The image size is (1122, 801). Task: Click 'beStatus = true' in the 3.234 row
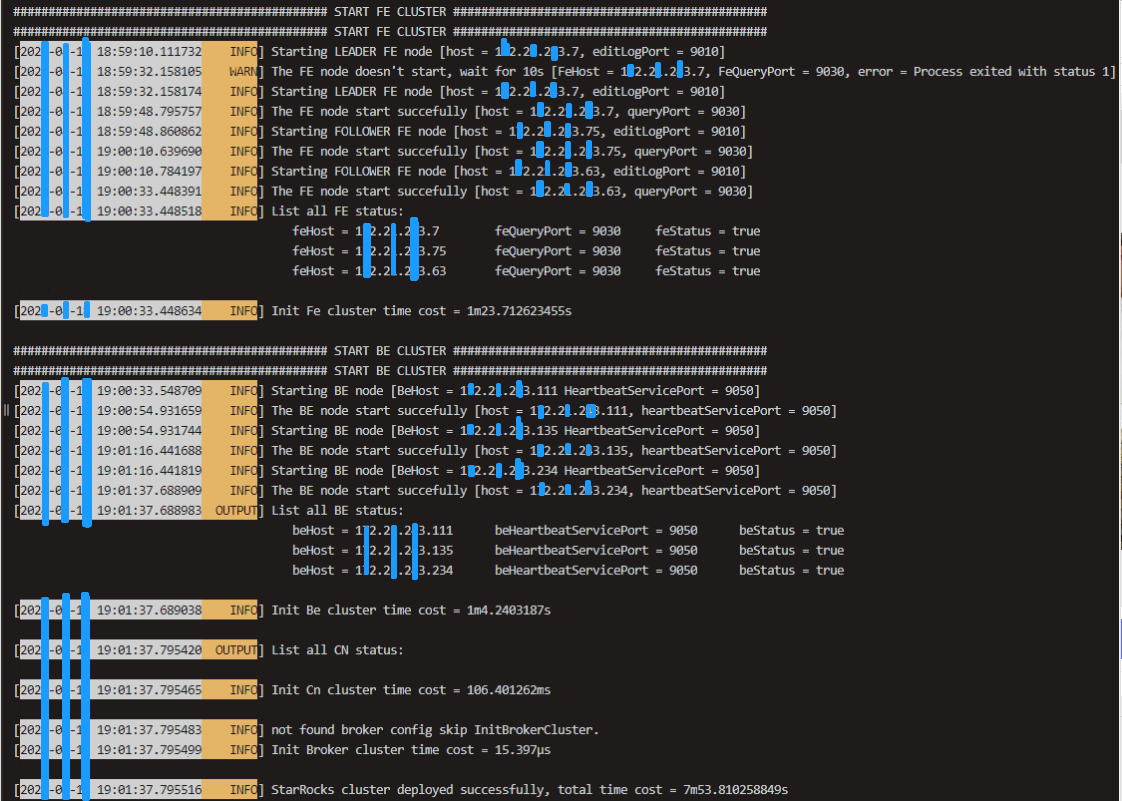pos(791,571)
